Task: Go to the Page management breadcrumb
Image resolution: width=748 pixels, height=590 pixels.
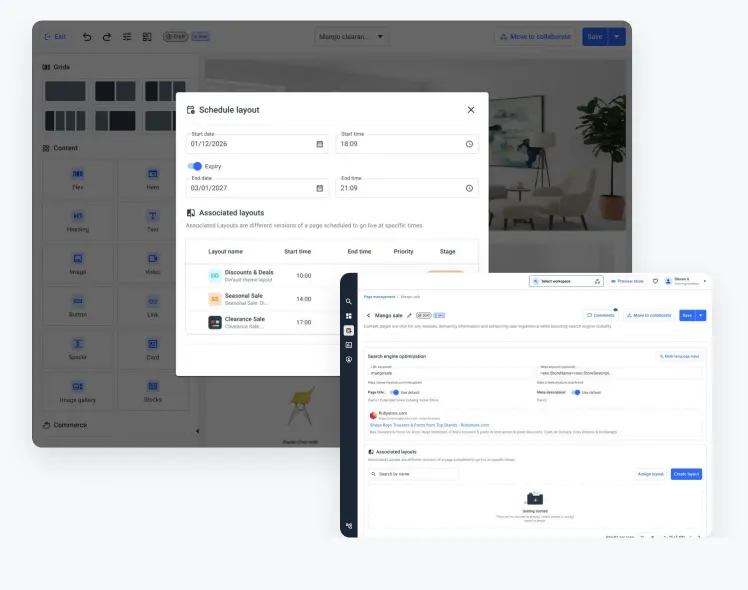Action: click(379, 297)
